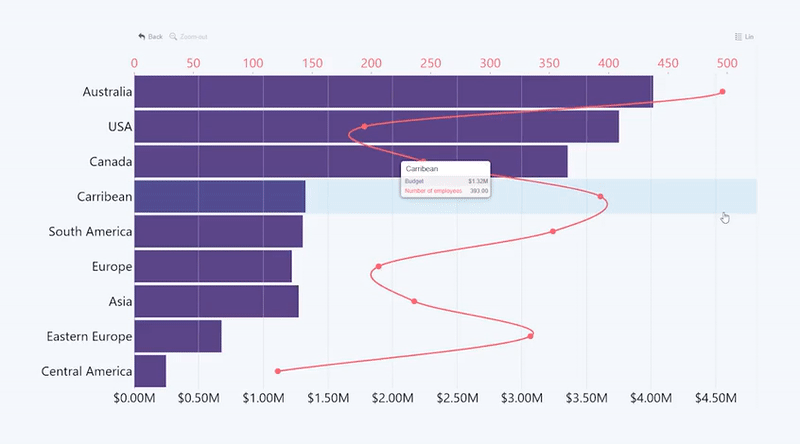Select the Australia budget bar
800x444 pixels.
click(x=393, y=91)
